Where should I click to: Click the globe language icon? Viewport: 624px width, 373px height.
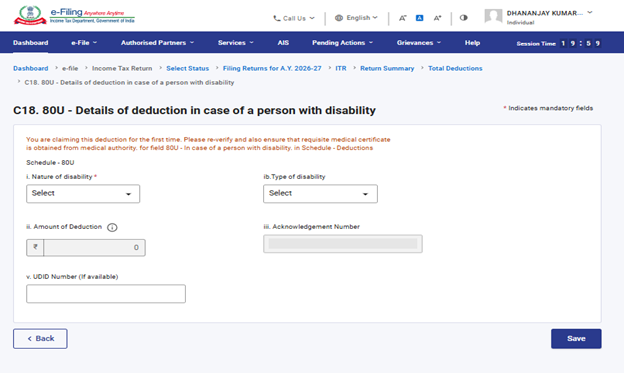339,18
